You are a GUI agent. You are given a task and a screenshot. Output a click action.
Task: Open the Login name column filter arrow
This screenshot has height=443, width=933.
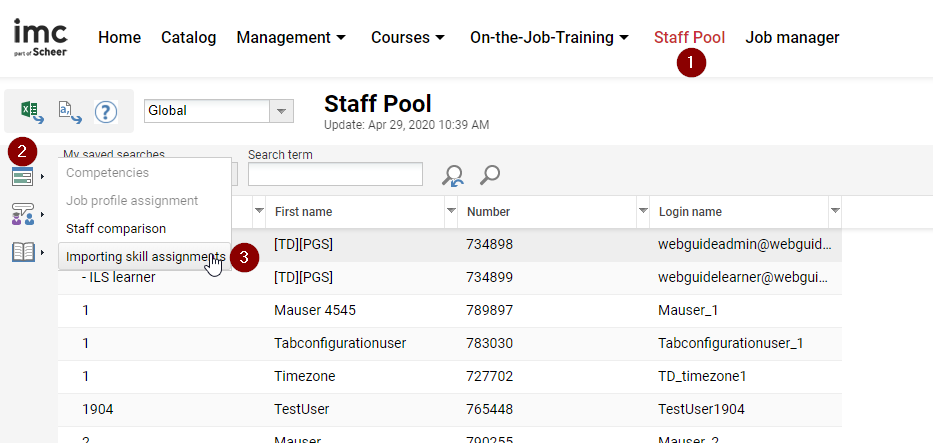click(x=835, y=211)
